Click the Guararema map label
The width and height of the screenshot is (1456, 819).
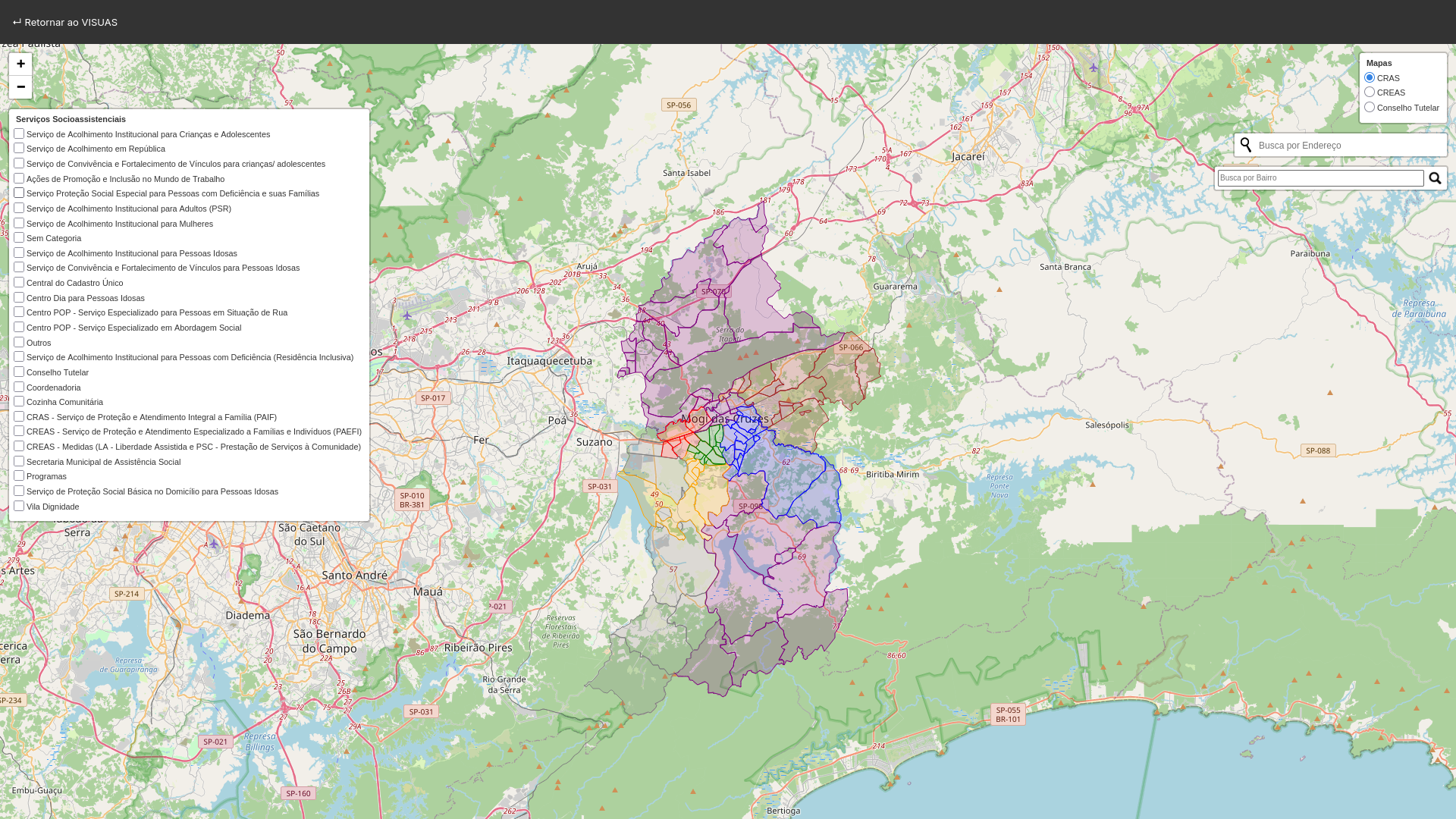[896, 287]
